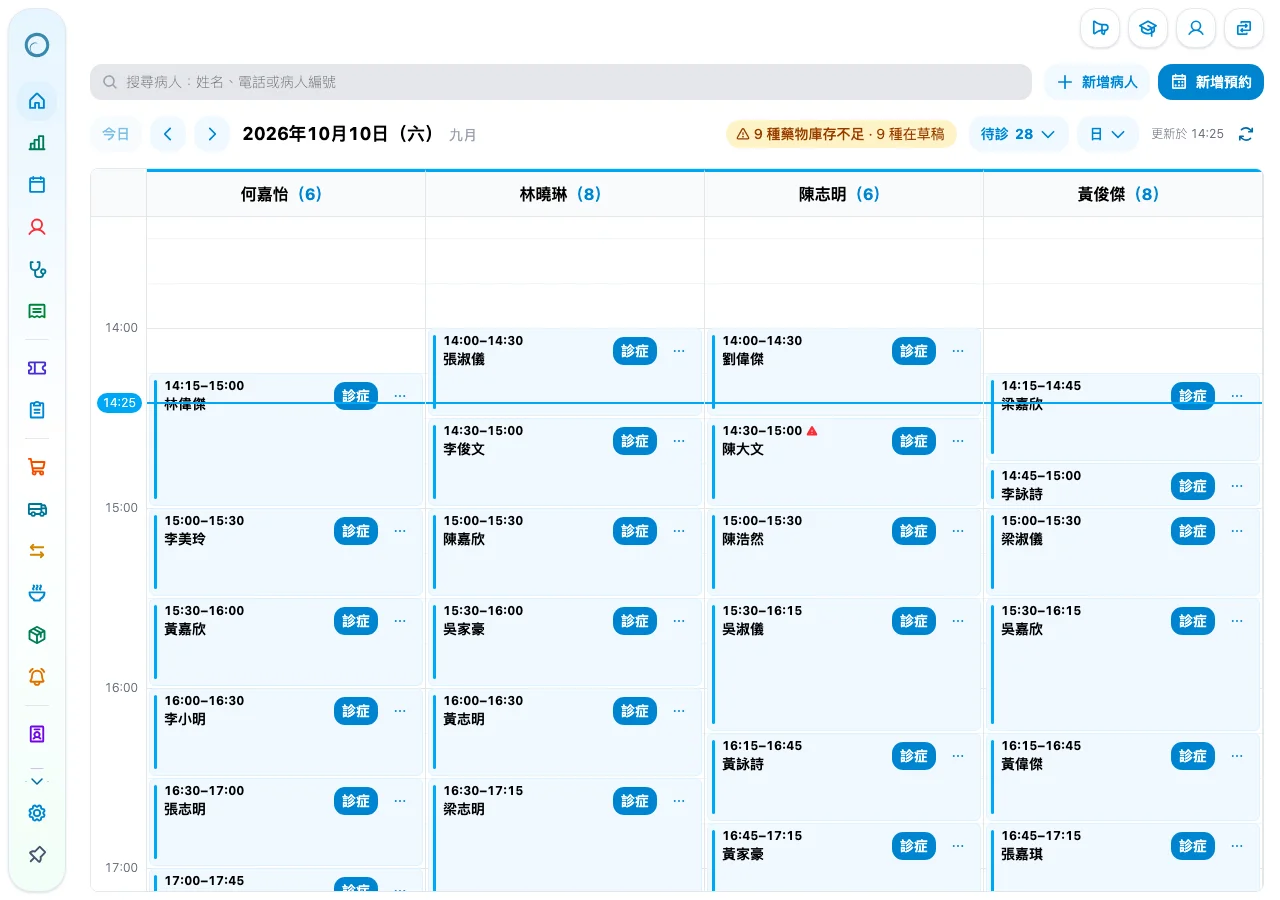
Task: Select the stethoscope icon in the sidebar
Action: tap(37, 269)
